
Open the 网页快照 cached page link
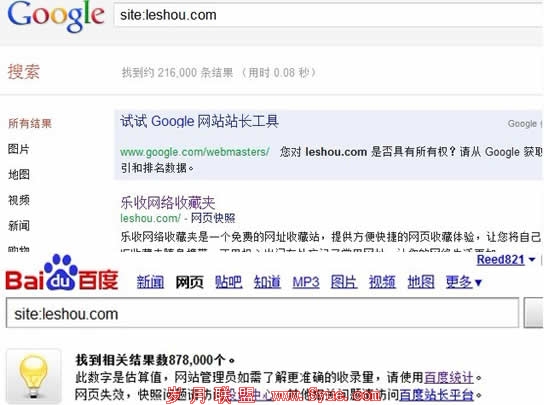(213, 218)
